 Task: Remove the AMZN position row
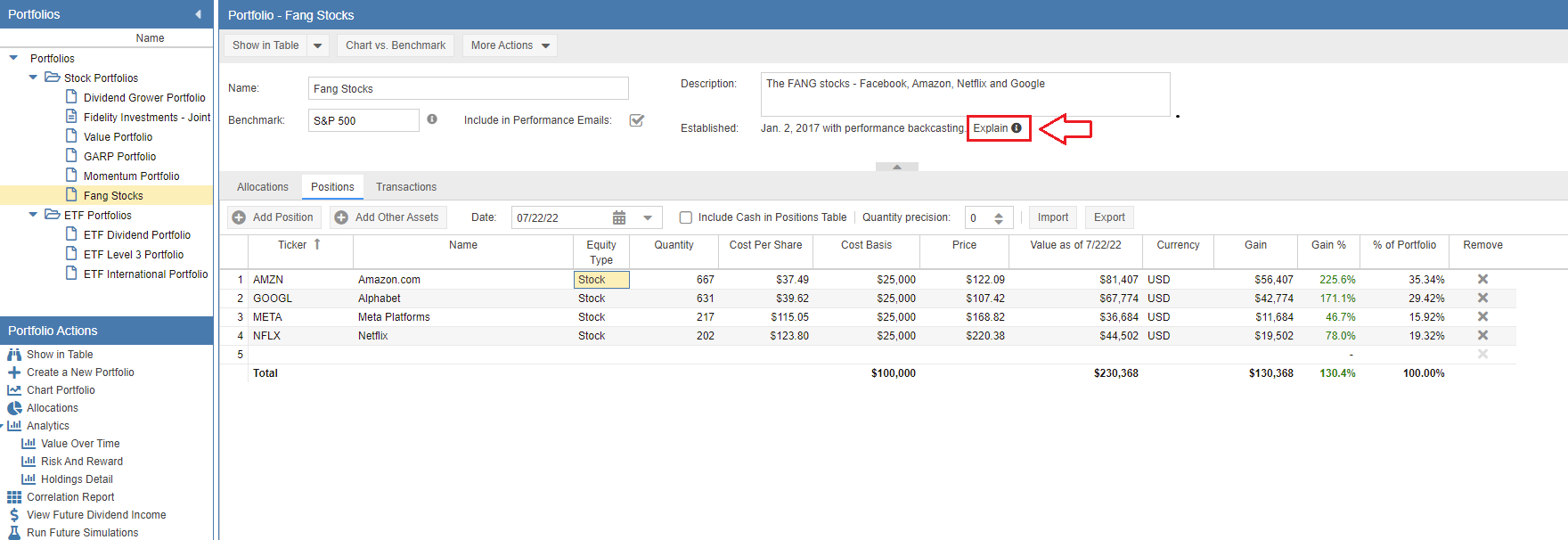1482,279
